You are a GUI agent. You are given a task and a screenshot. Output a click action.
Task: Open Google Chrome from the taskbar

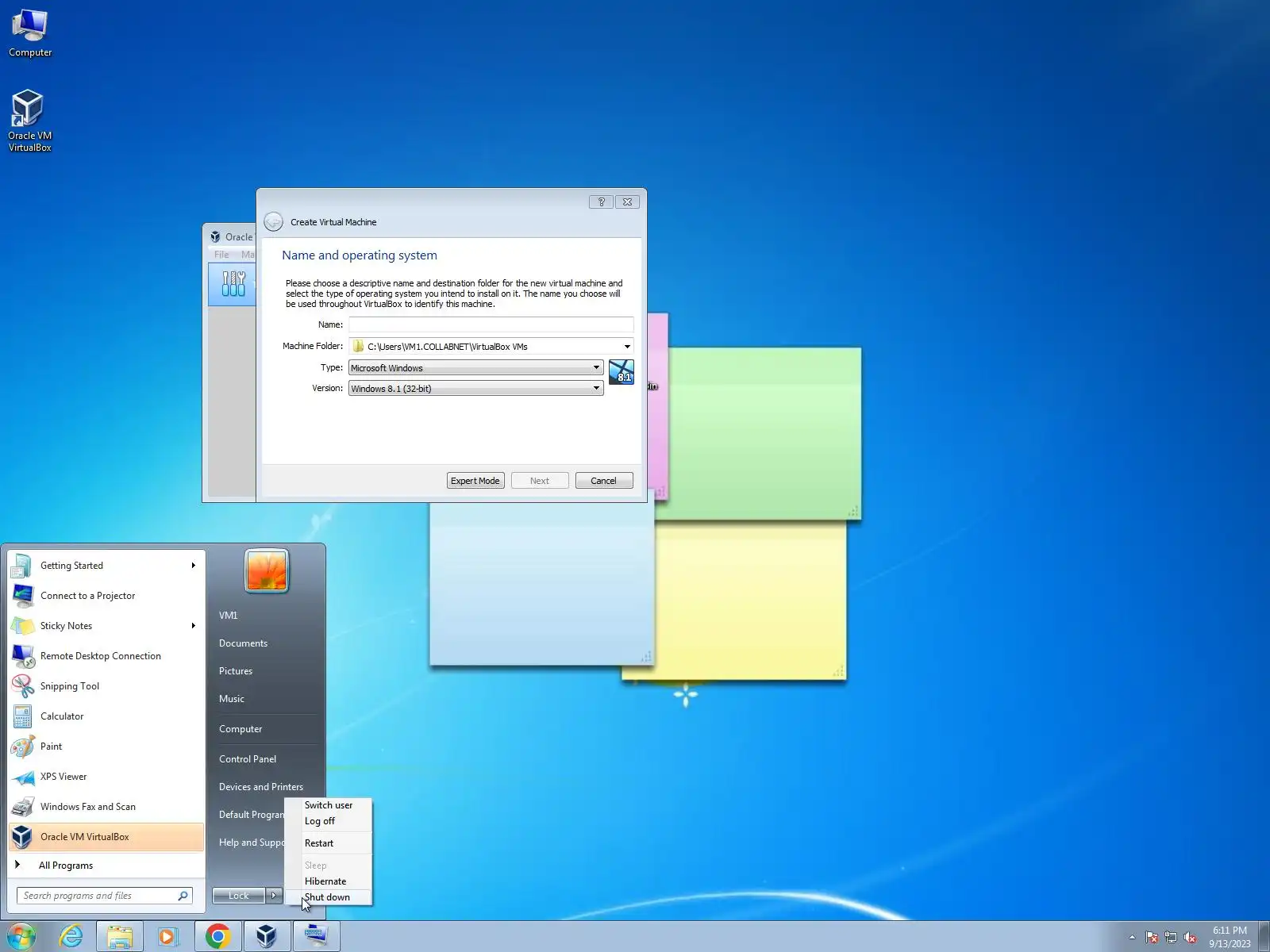[x=217, y=937]
